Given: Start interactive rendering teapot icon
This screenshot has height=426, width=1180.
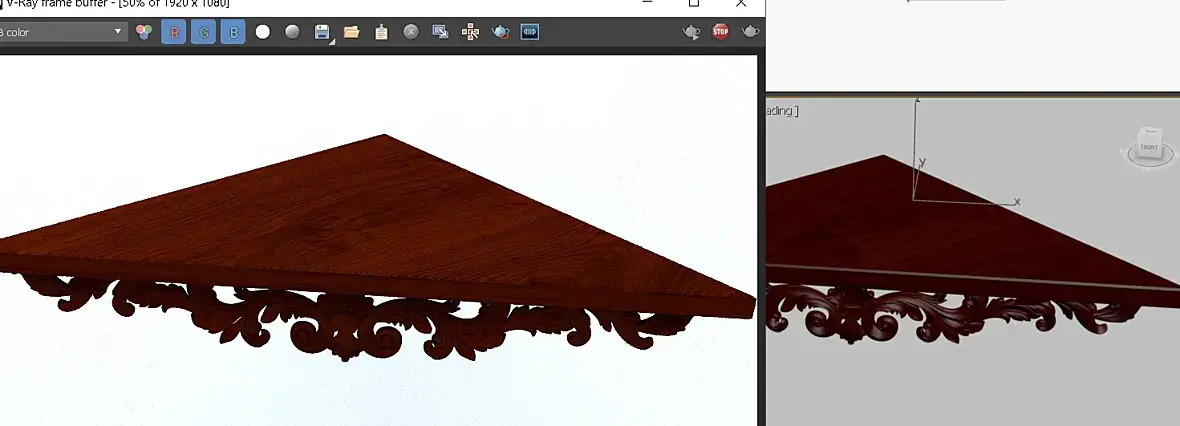Looking at the screenshot, I should 692,32.
